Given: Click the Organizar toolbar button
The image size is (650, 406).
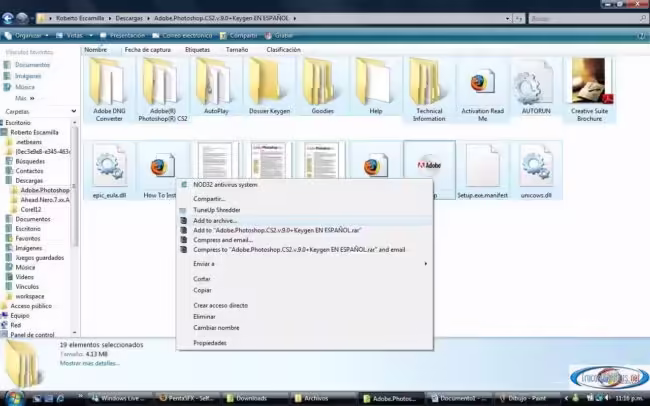Looking at the screenshot, I should tap(27, 36).
